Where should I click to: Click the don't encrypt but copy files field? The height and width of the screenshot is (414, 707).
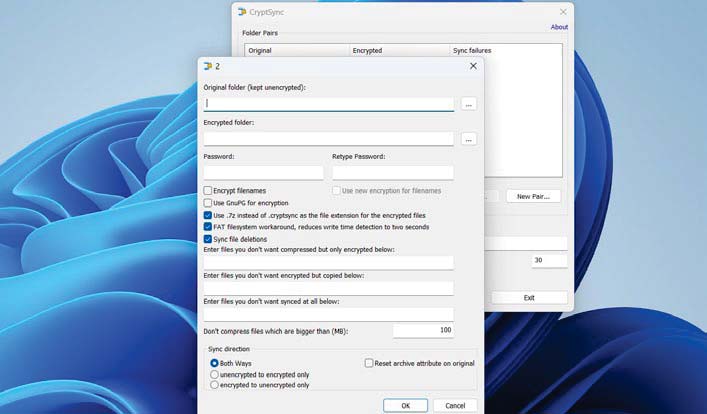click(x=329, y=289)
